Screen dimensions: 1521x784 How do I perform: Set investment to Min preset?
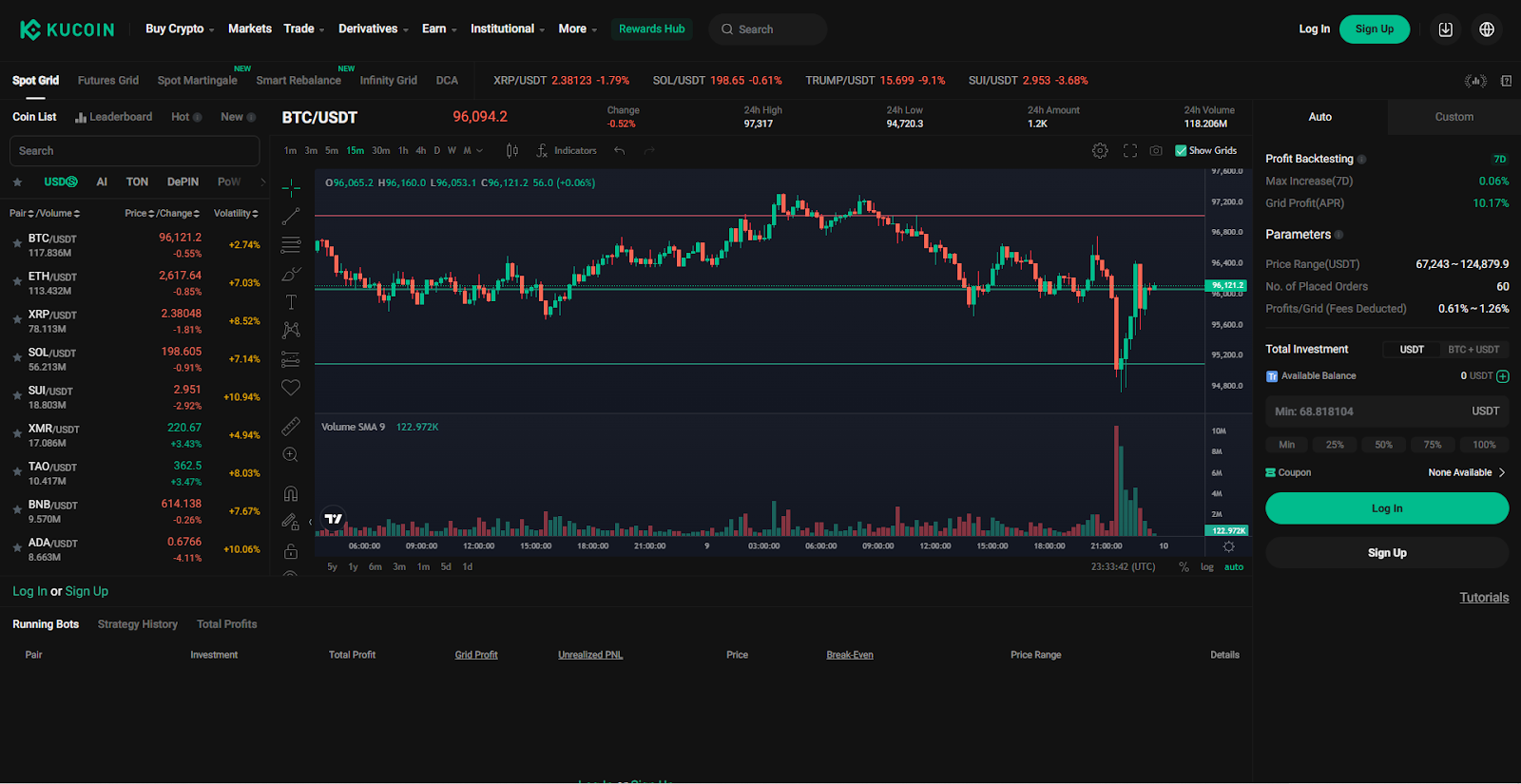pos(1286,445)
